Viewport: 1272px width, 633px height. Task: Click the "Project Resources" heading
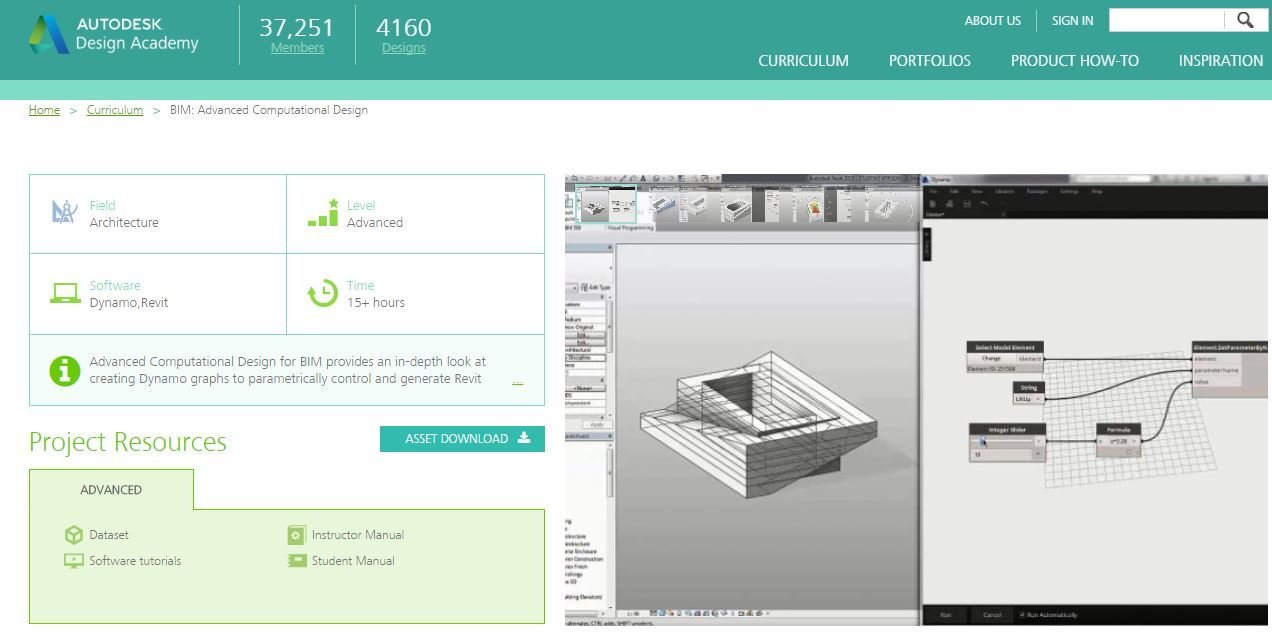point(128,442)
